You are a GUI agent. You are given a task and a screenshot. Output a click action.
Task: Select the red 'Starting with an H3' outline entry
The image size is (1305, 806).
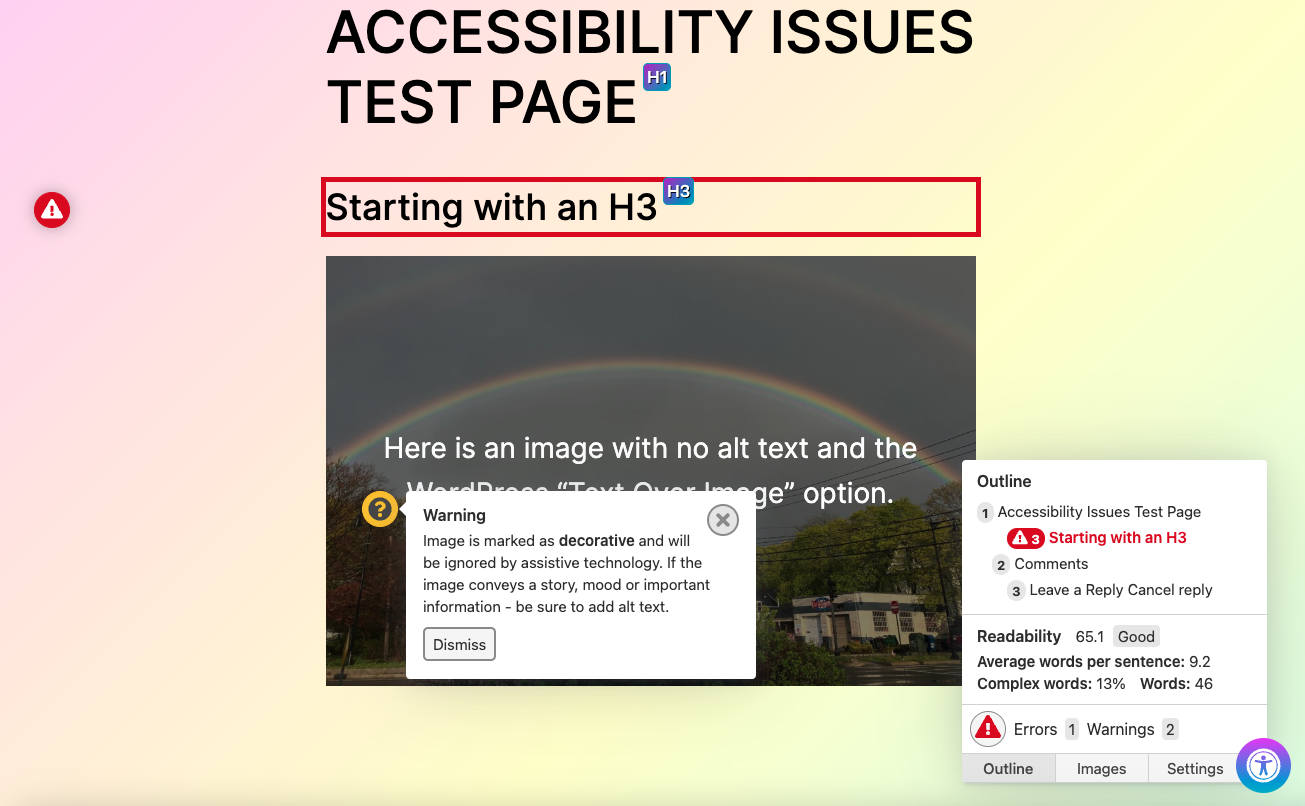(x=1117, y=538)
